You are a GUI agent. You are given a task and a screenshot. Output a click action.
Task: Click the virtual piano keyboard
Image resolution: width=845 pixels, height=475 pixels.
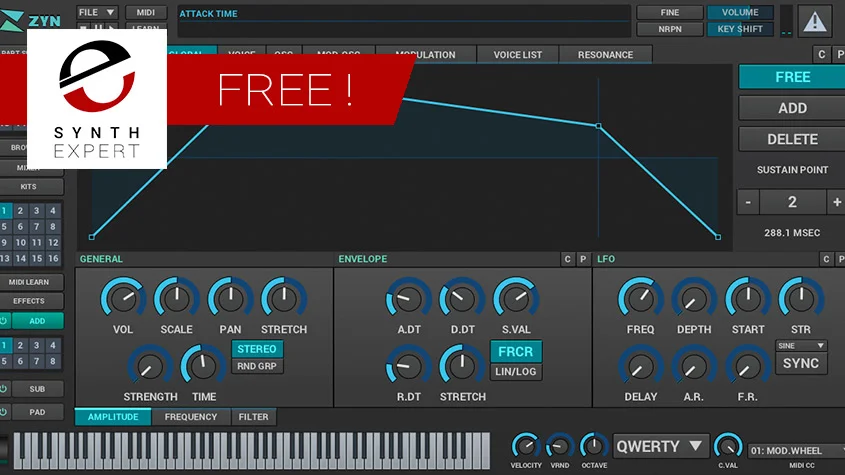[x=252, y=450]
